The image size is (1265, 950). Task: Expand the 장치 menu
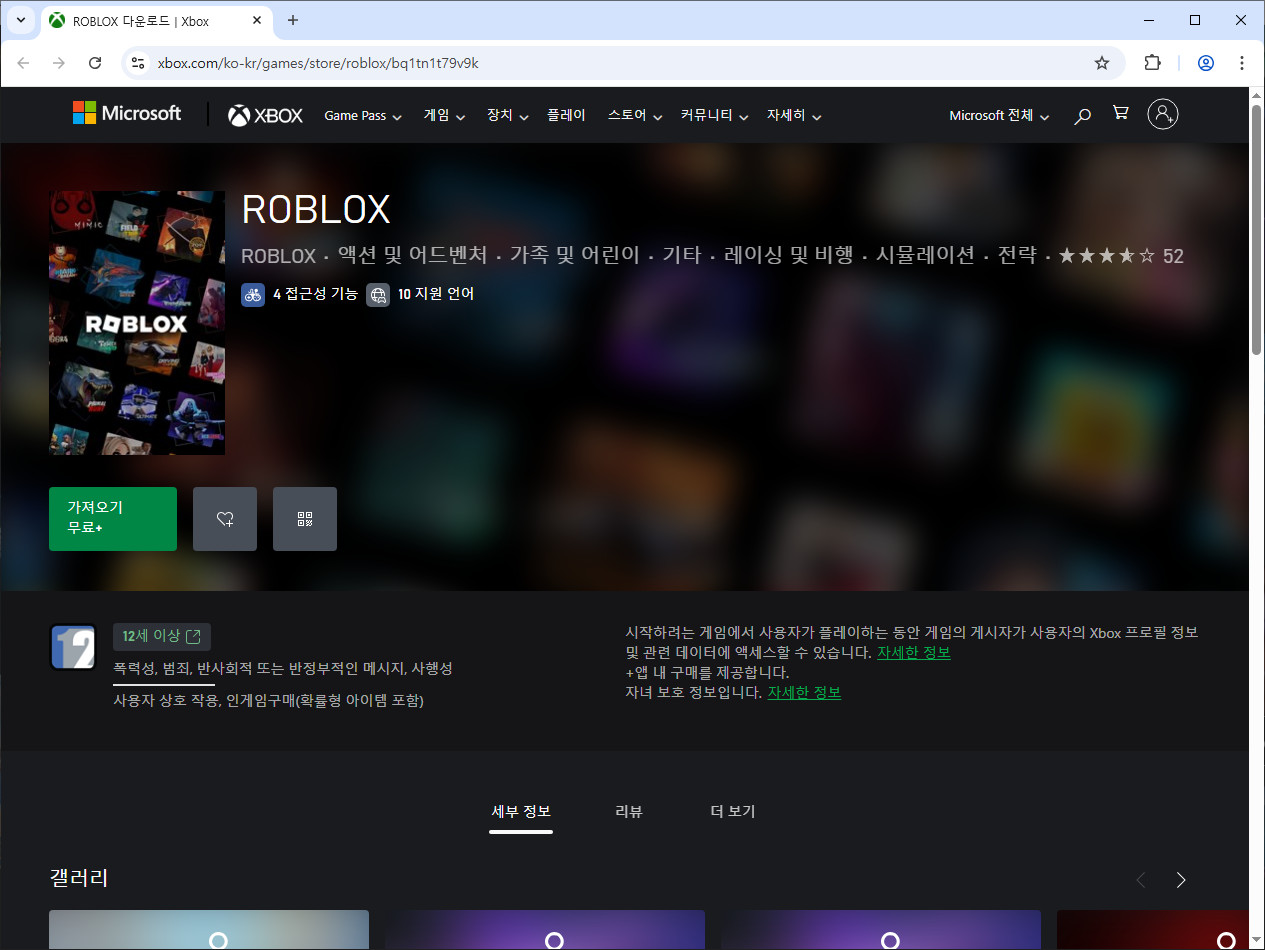[508, 116]
